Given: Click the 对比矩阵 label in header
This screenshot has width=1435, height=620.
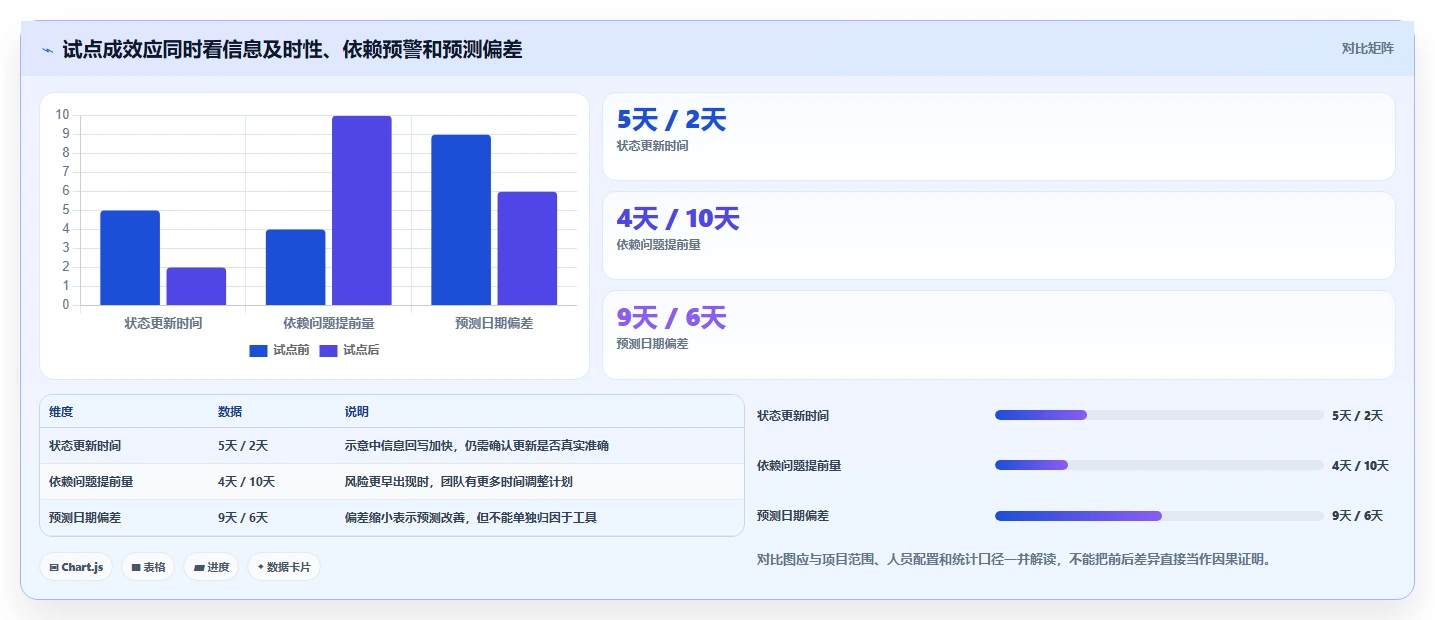Looking at the screenshot, I should pyautogui.click(x=1367, y=48).
